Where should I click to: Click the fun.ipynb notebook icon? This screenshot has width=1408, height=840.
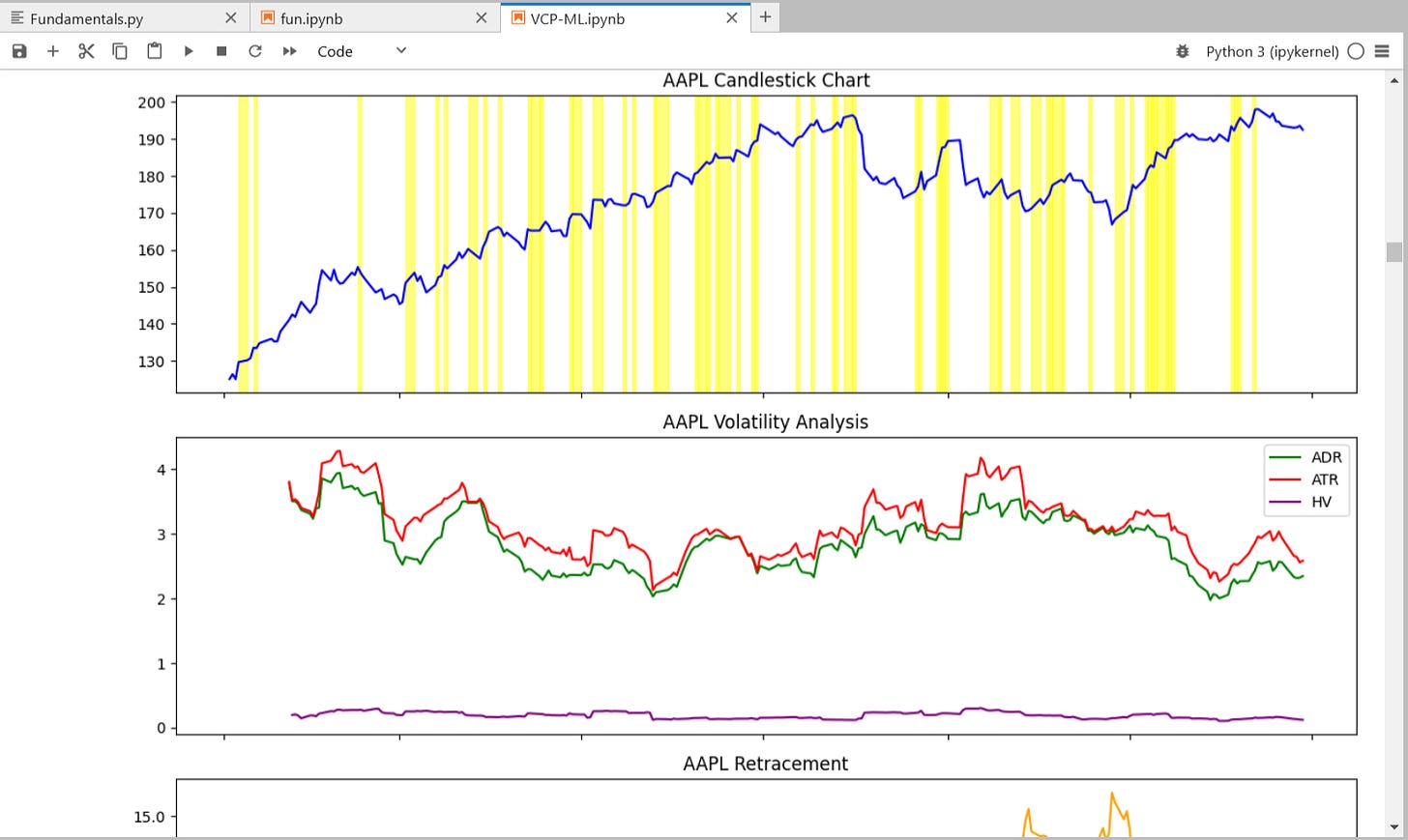pos(268,17)
